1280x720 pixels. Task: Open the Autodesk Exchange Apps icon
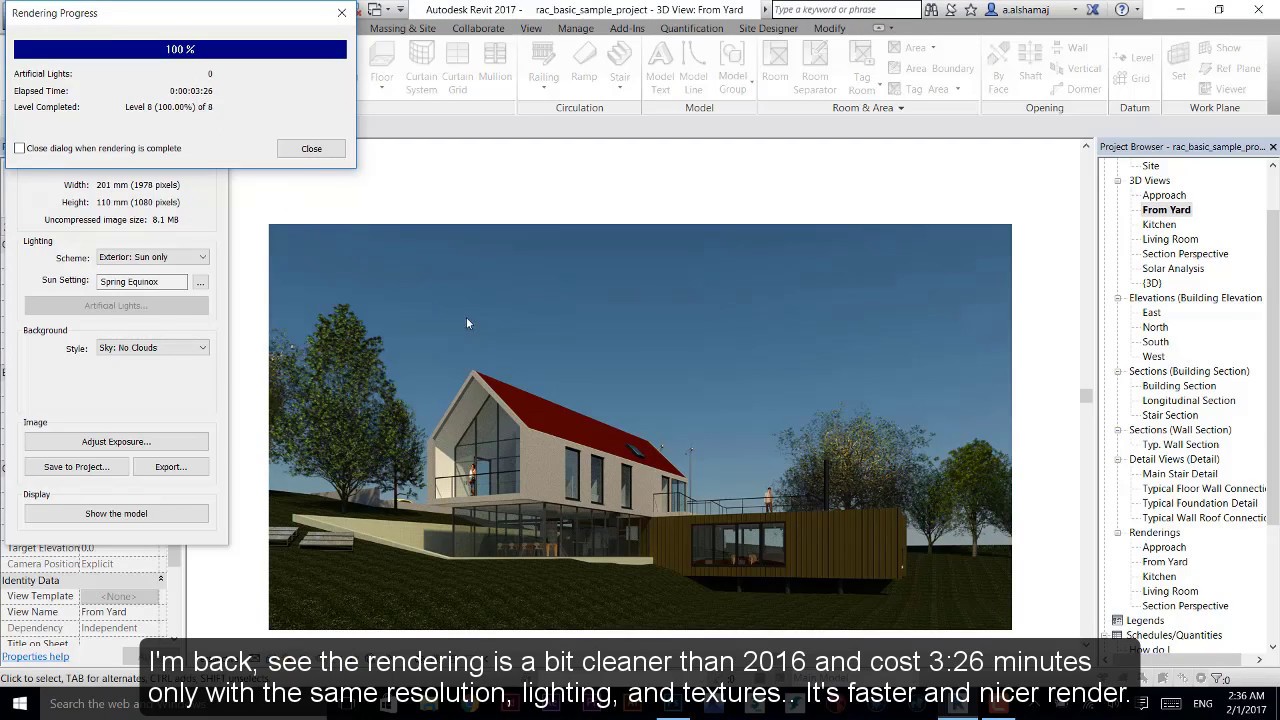click(x=1093, y=10)
